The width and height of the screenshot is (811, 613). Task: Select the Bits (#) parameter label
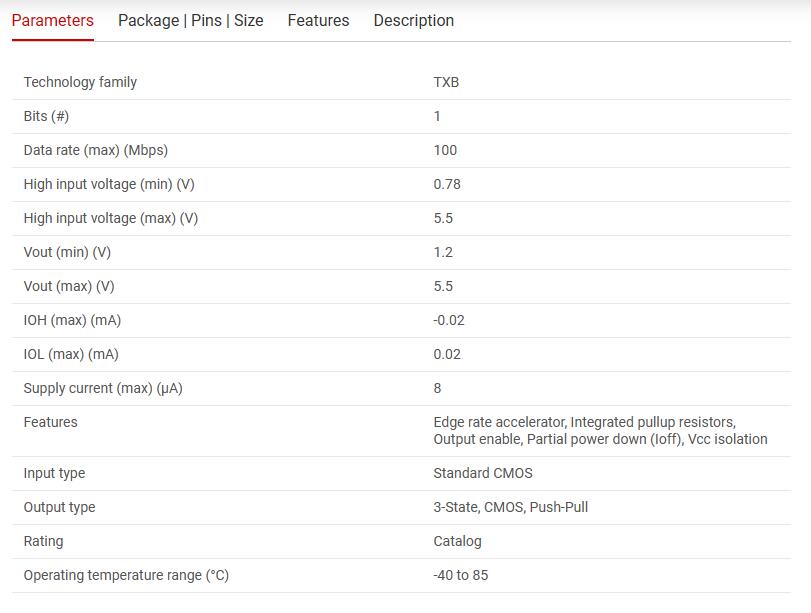tap(46, 116)
